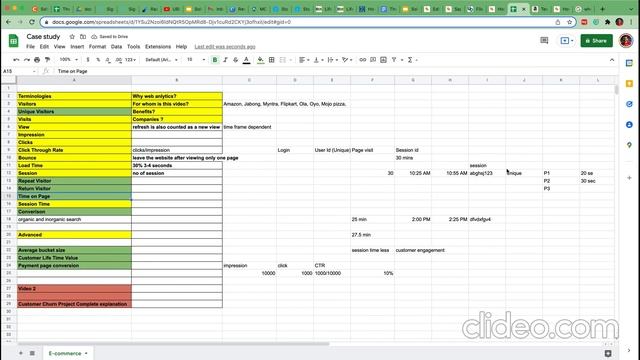Image resolution: width=640 pixels, height=360 pixels.
Task: Click the Name box showing A15
Action: coord(19,71)
